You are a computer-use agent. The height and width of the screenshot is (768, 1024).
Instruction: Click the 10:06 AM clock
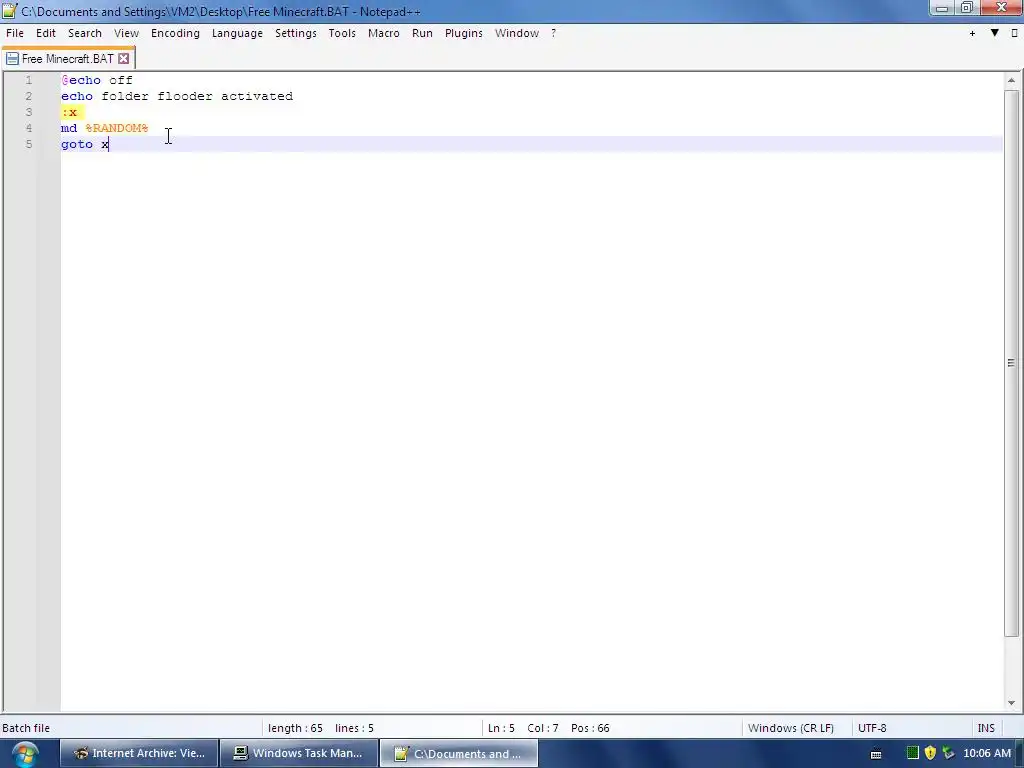987,753
